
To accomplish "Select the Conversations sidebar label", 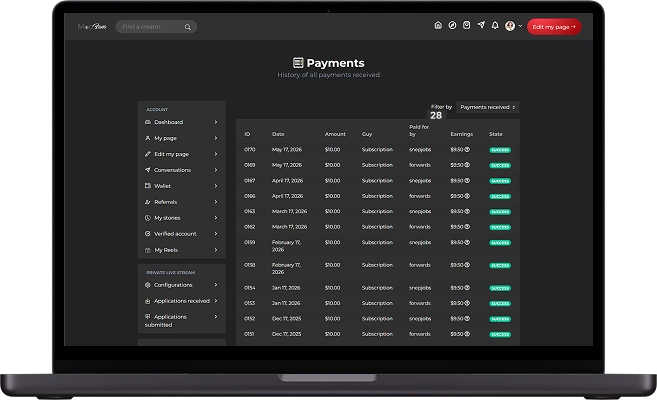I will pyautogui.click(x=173, y=170).
